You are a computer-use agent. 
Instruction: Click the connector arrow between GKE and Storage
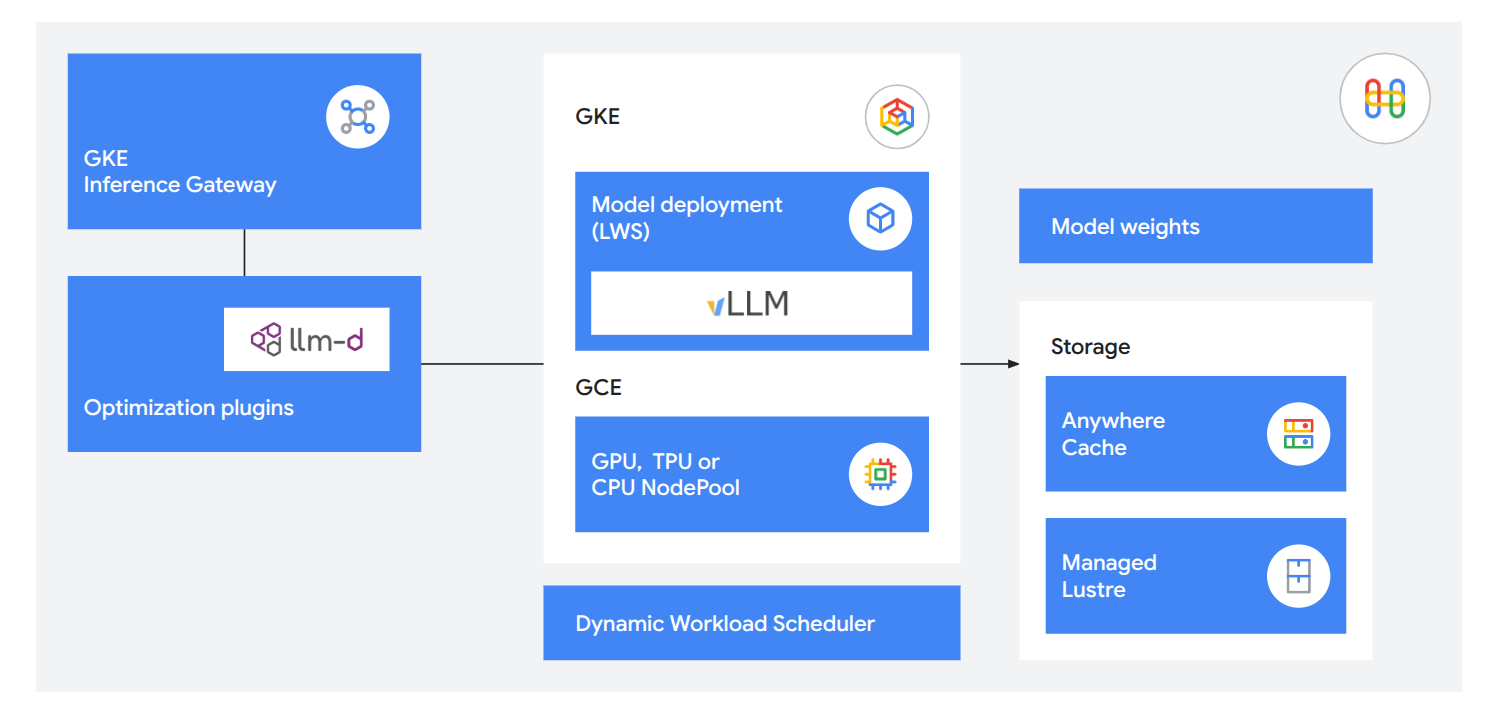988,364
